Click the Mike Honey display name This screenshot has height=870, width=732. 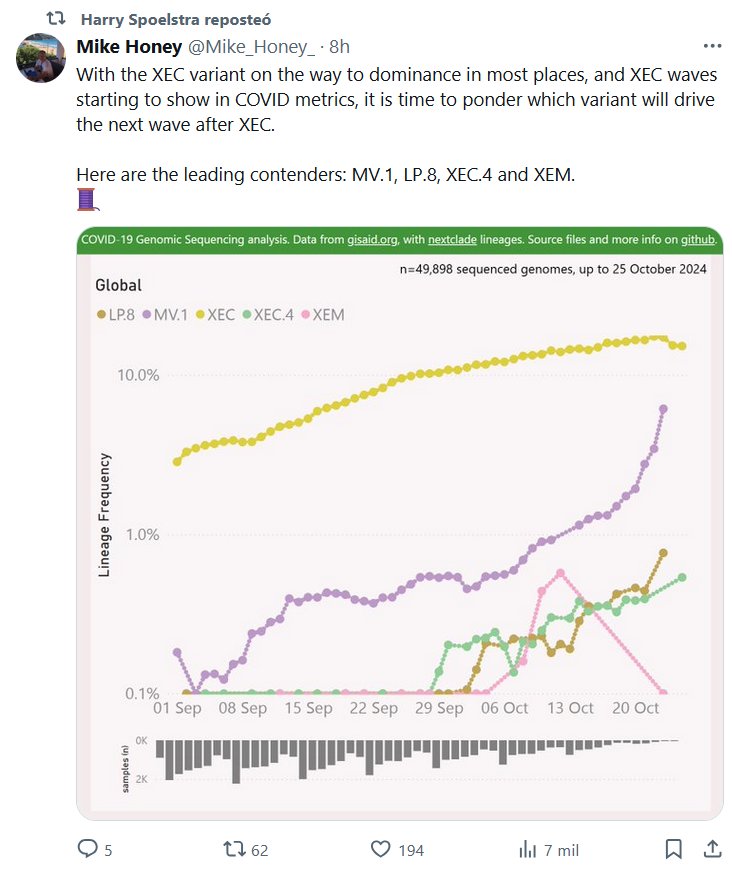pos(130,47)
